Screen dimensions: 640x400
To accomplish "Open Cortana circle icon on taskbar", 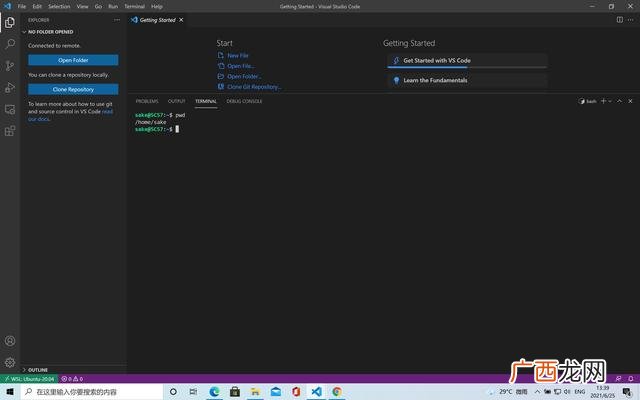I will 173,392.
